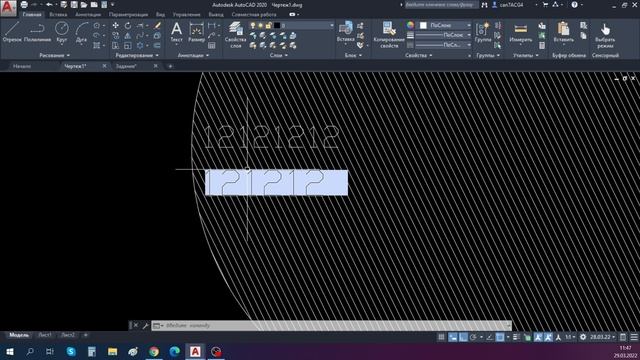Screen dimensions: 640x360
Task: Click the help search keyword field
Action: point(441,5)
